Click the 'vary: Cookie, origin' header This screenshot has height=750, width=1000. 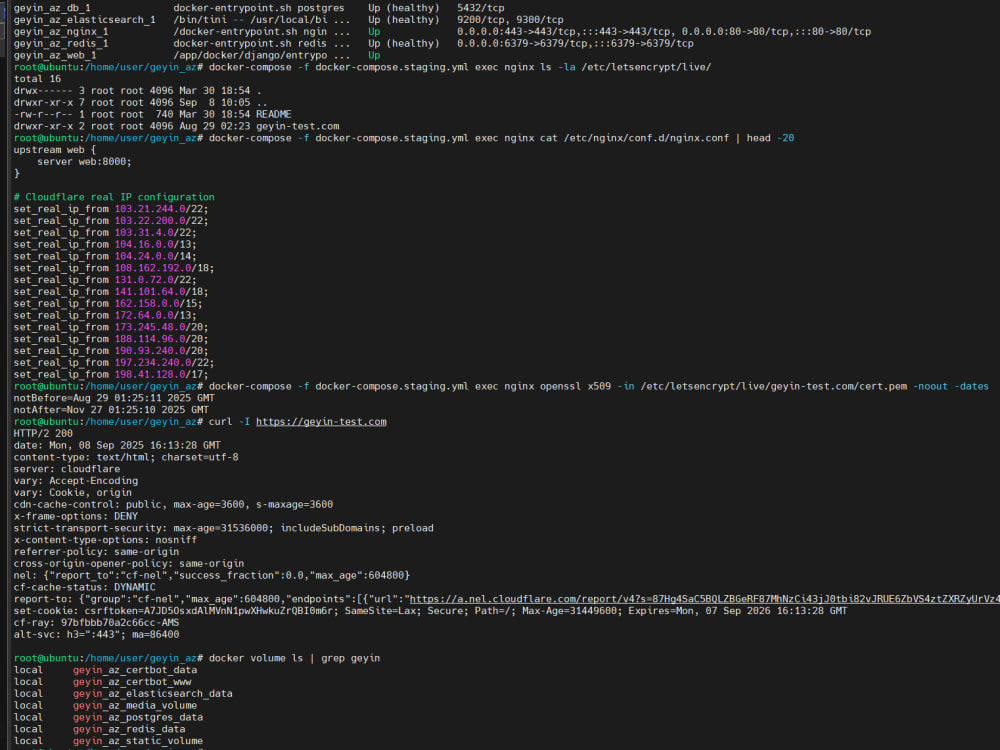(x=72, y=492)
